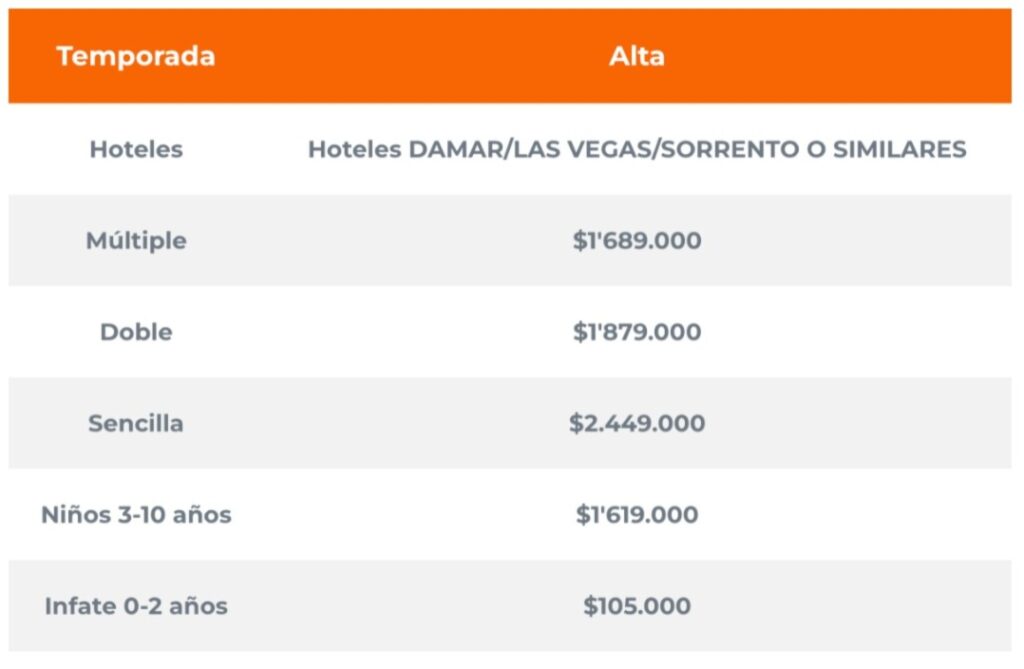This screenshot has height=669, width=1024.
Task: Click the word Hoteles preceding DAMAR
Action: [x=353, y=150]
